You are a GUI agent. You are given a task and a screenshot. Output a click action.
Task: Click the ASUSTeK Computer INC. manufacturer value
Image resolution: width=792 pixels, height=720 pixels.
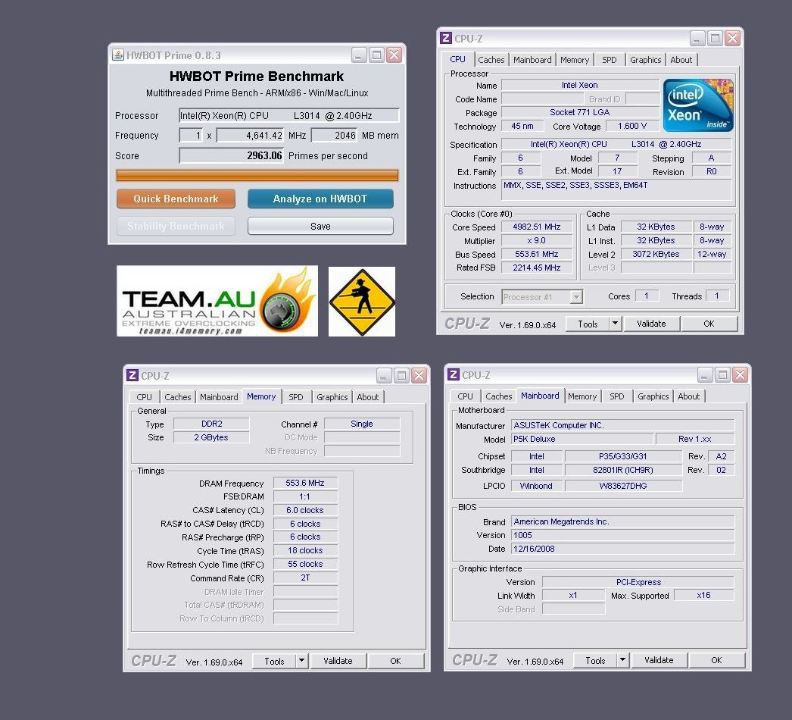coord(622,425)
